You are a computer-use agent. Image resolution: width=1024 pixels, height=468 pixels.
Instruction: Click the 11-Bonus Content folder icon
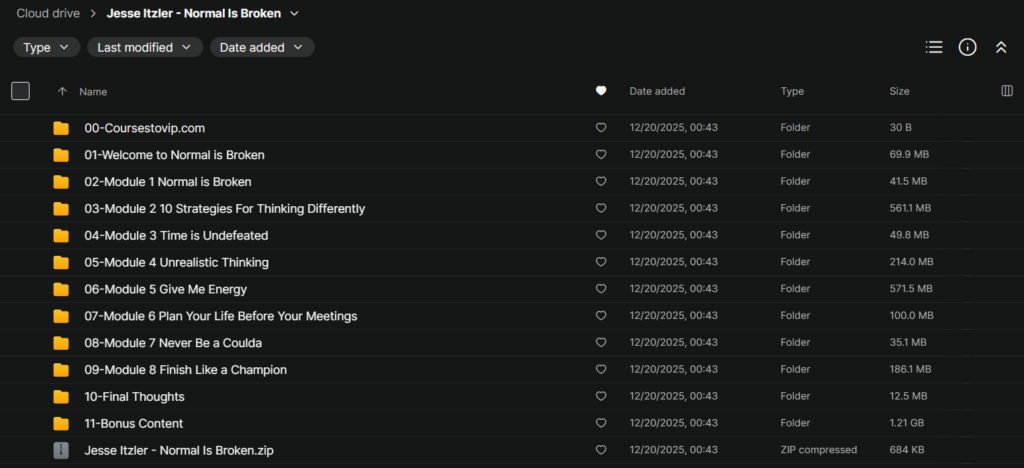click(61, 424)
